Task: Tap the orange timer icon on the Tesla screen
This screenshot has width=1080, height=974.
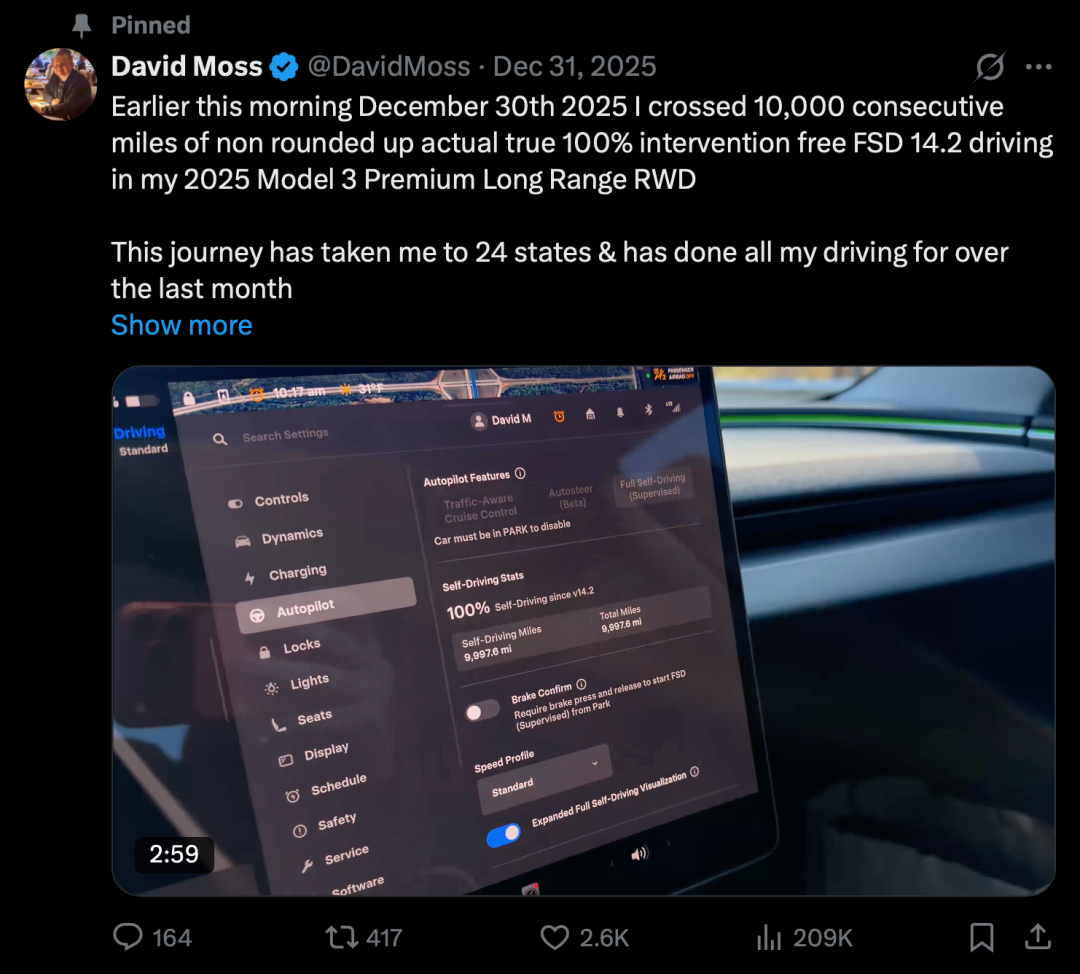Action: point(560,417)
